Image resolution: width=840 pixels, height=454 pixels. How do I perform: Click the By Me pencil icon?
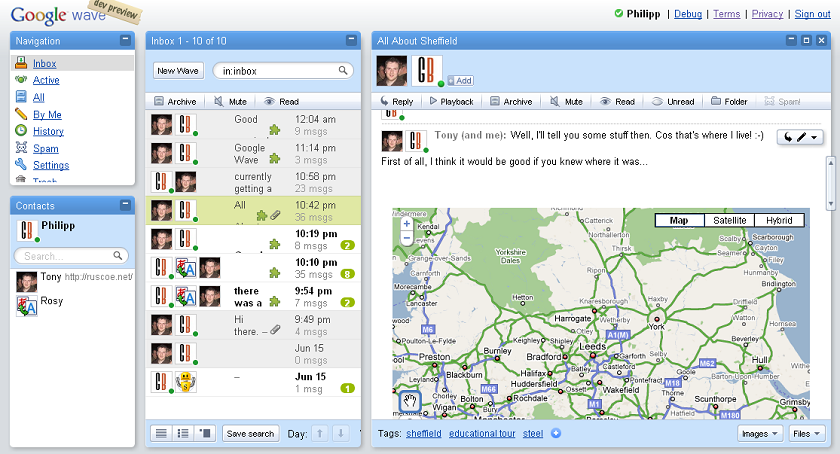pos(21,114)
